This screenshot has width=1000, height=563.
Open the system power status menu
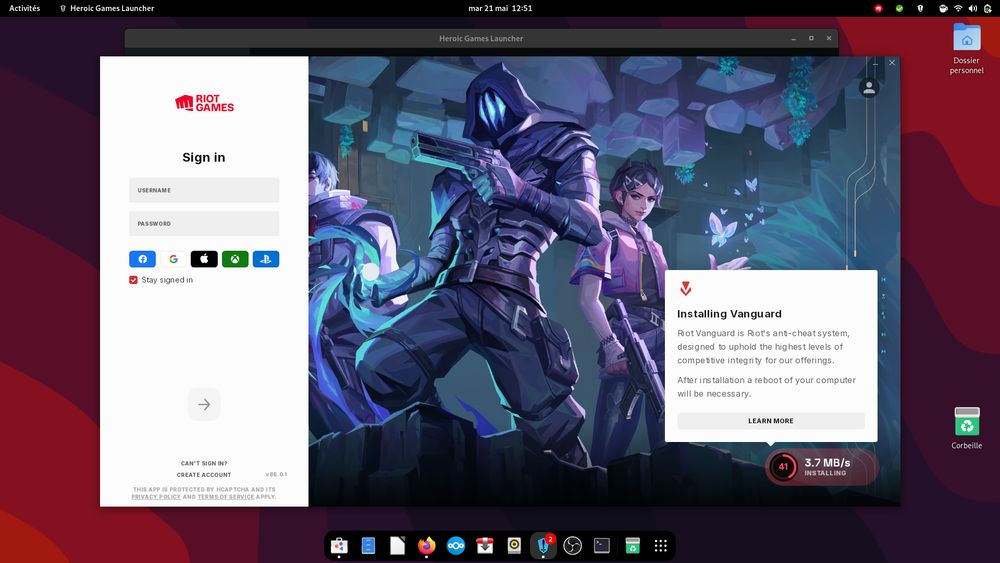coord(987,8)
